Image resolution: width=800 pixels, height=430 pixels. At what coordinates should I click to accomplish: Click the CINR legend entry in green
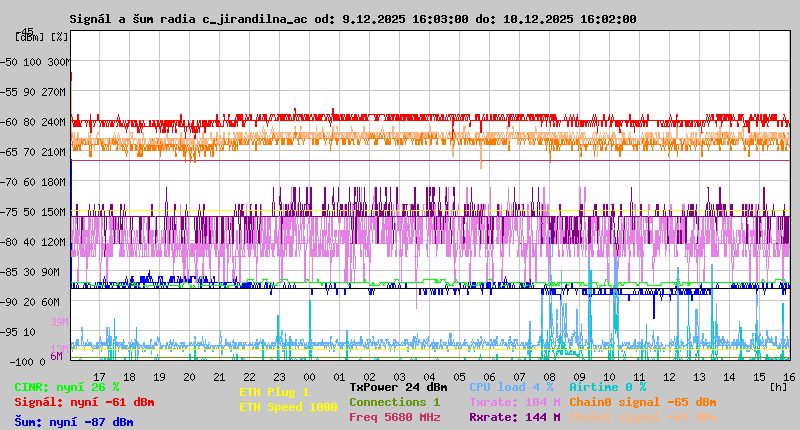[x=67, y=387]
